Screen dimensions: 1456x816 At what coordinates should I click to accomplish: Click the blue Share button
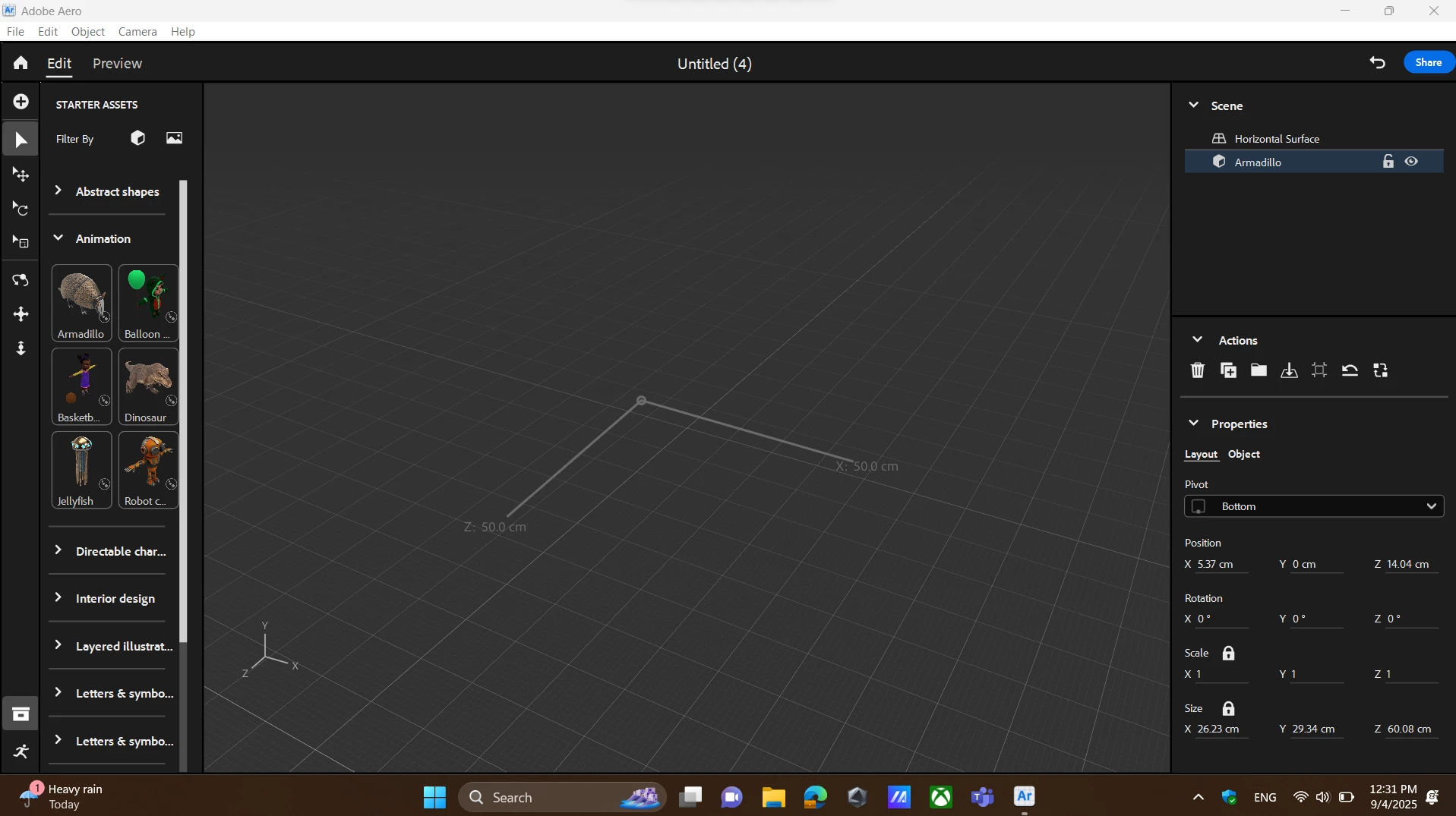coord(1429,62)
